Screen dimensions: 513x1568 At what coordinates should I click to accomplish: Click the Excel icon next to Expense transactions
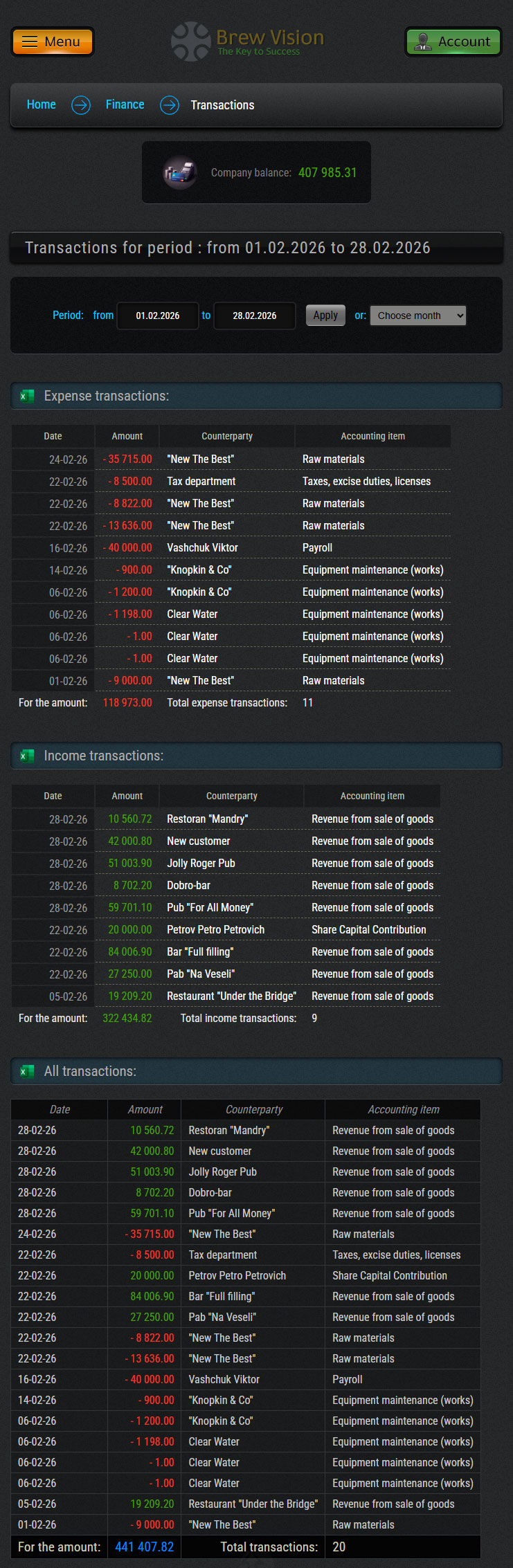coord(26,396)
